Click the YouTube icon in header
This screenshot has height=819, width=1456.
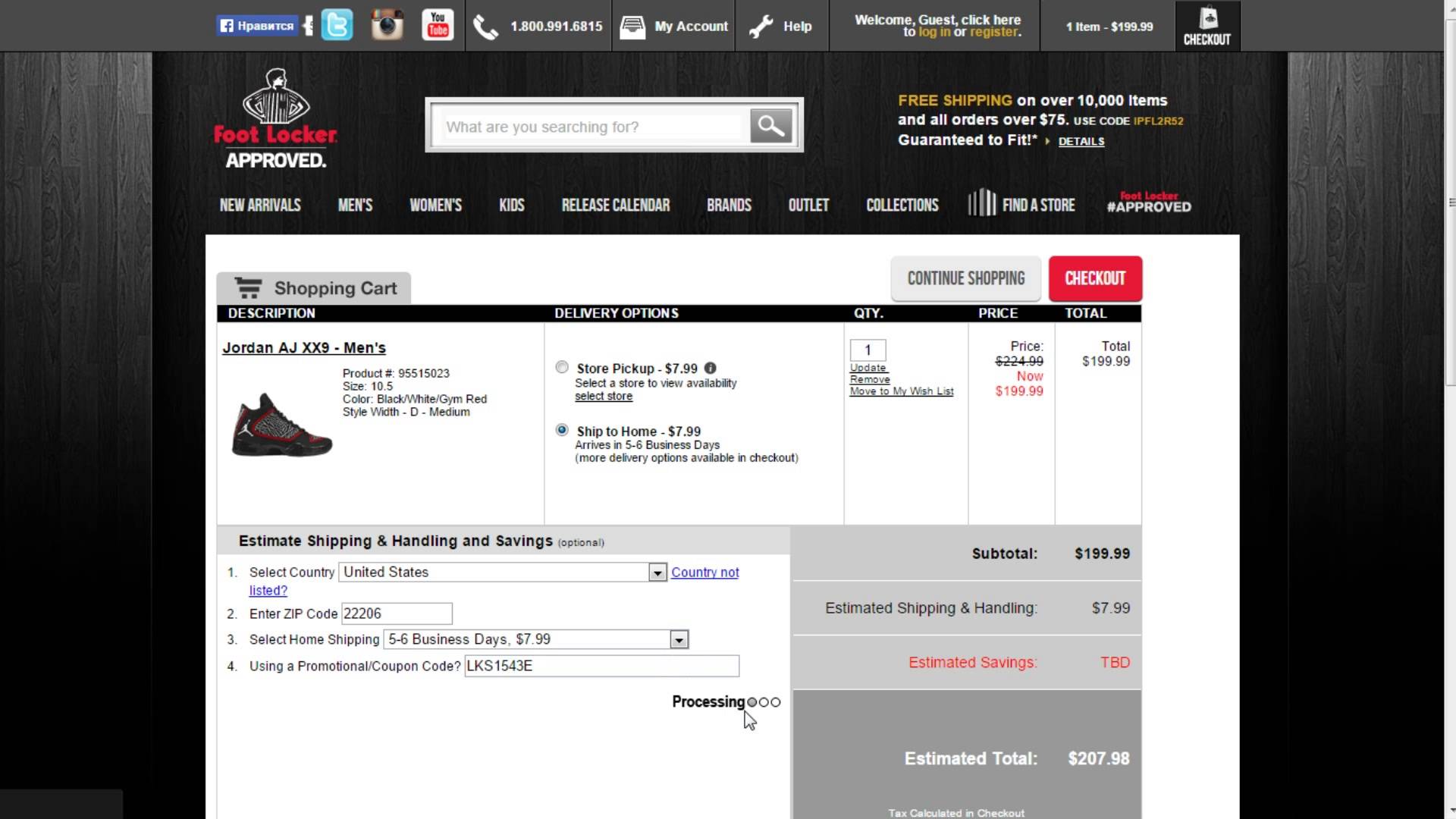click(438, 26)
